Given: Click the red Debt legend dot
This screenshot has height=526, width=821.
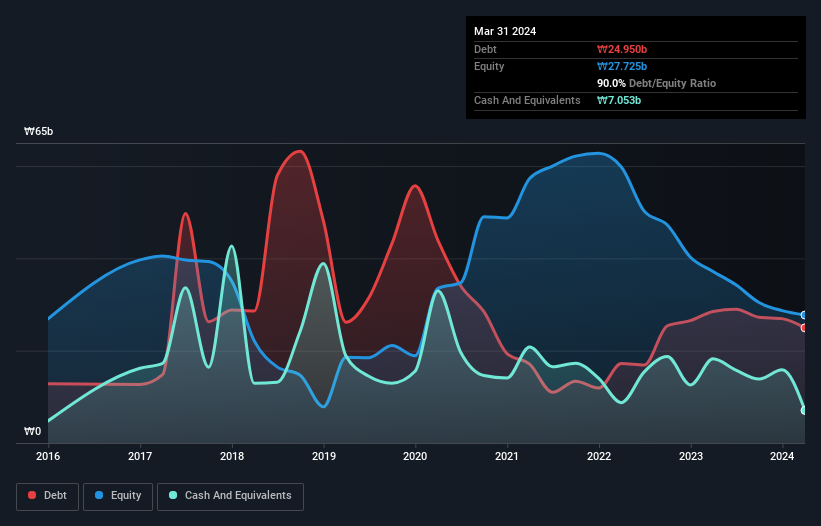Looking at the screenshot, I should pos(32,495).
